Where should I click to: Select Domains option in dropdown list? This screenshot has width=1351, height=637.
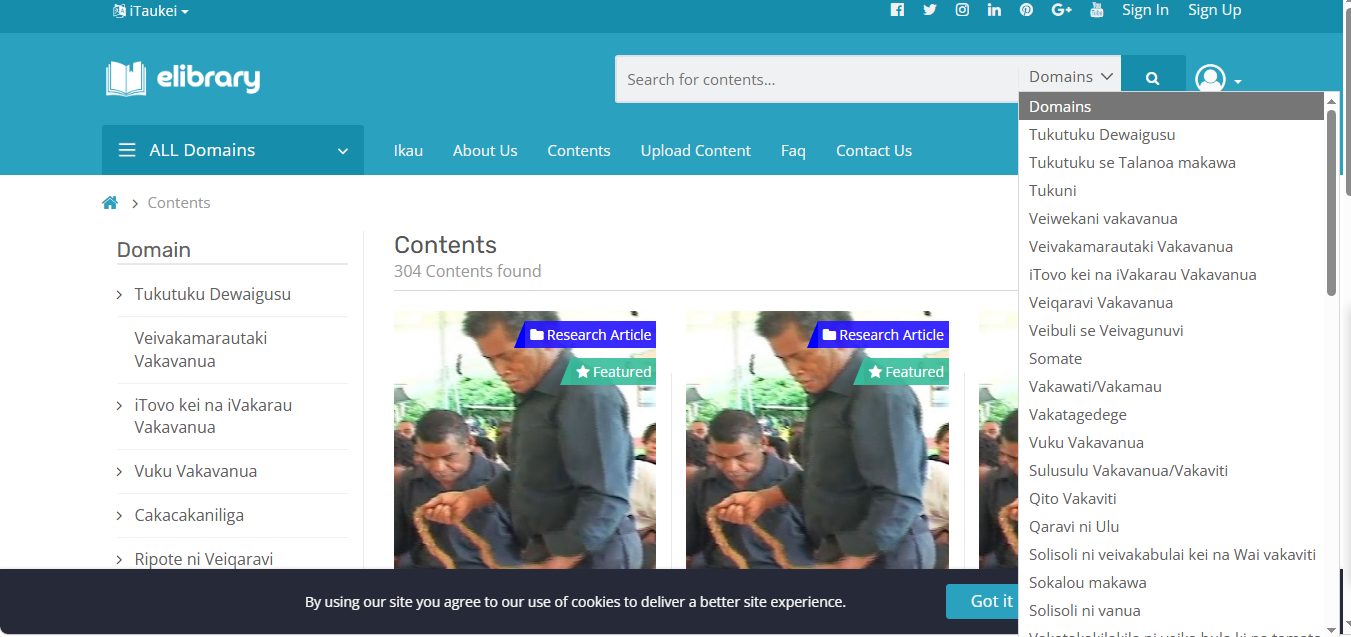(1171, 106)
